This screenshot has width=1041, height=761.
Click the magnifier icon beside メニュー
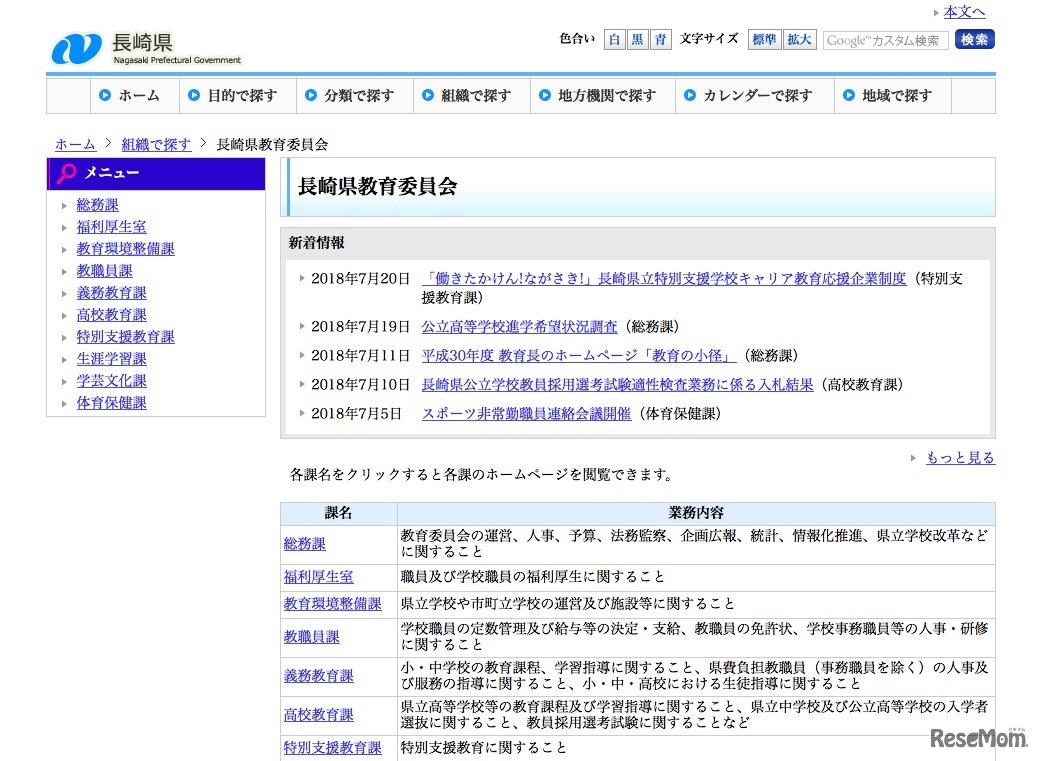[x=66, y=173]
